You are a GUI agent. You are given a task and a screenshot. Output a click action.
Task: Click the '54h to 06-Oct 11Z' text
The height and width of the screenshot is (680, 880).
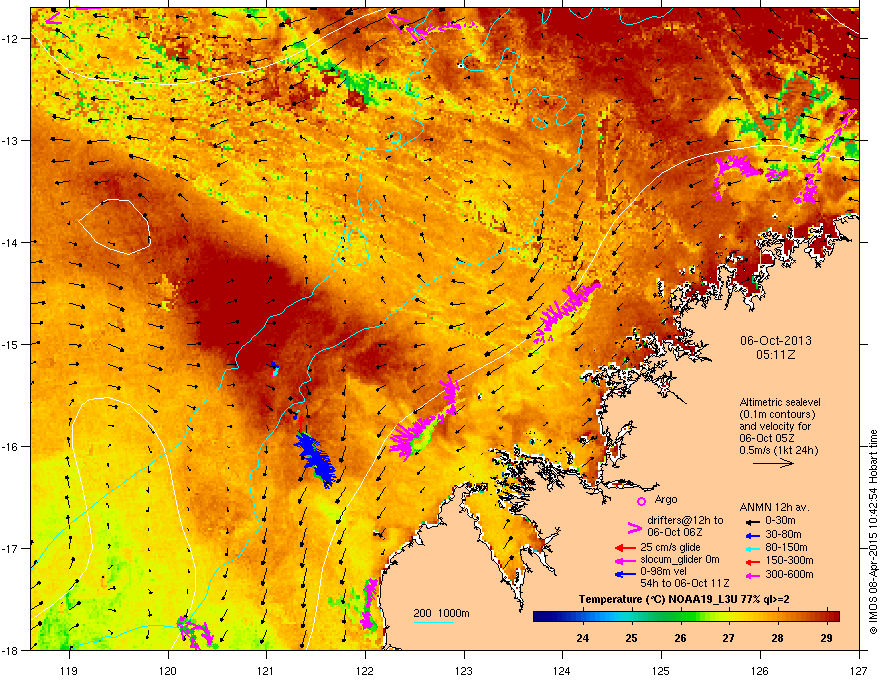point(685,583)
